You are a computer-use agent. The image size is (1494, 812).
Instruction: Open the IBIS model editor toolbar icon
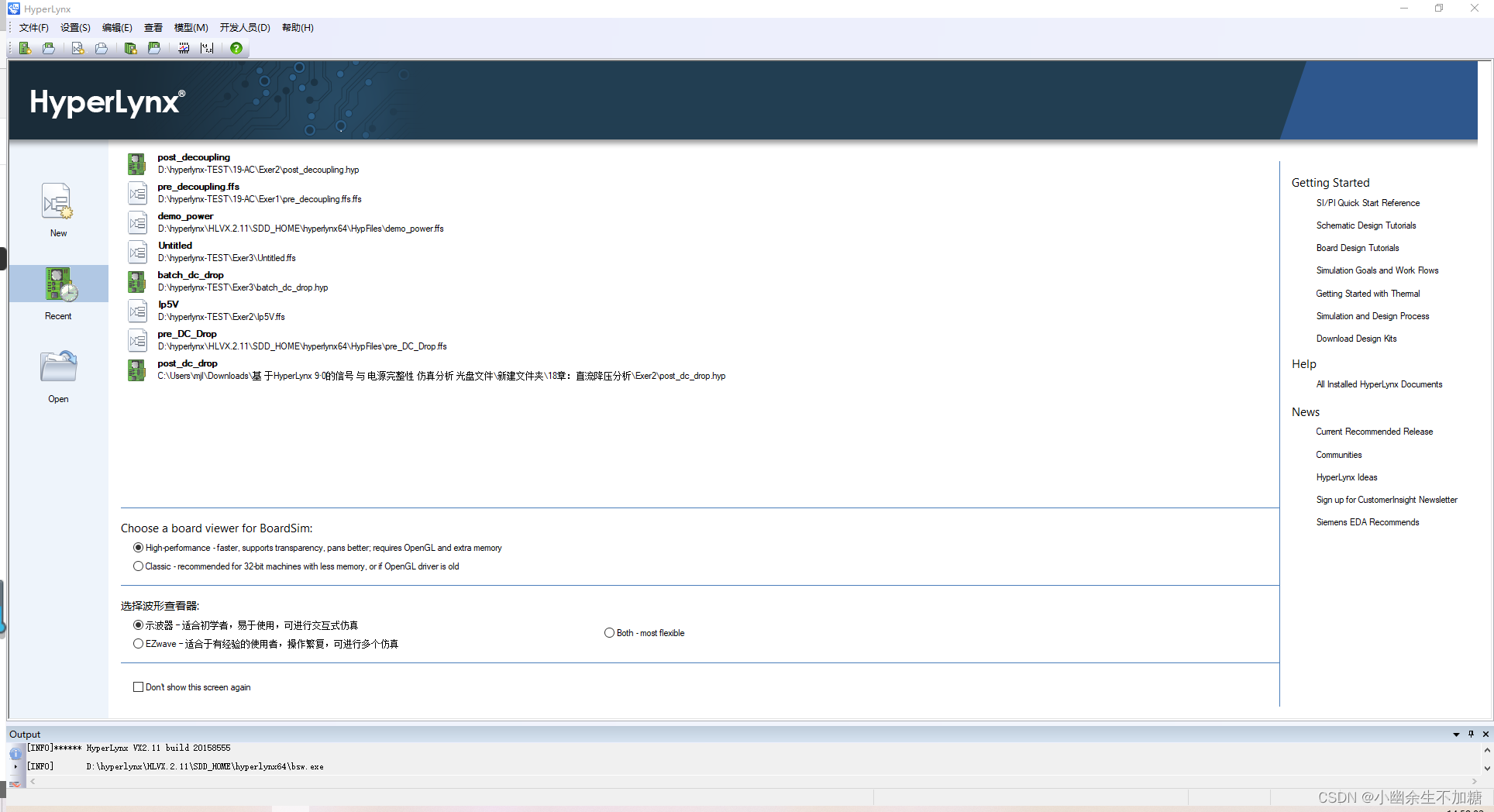click(184, 48)
